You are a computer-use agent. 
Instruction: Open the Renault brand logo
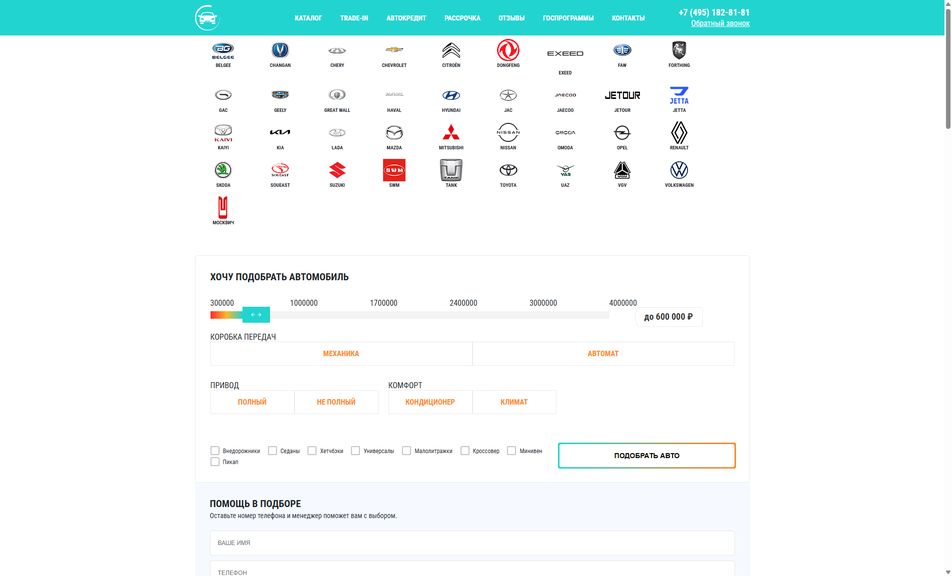[679, 132]
